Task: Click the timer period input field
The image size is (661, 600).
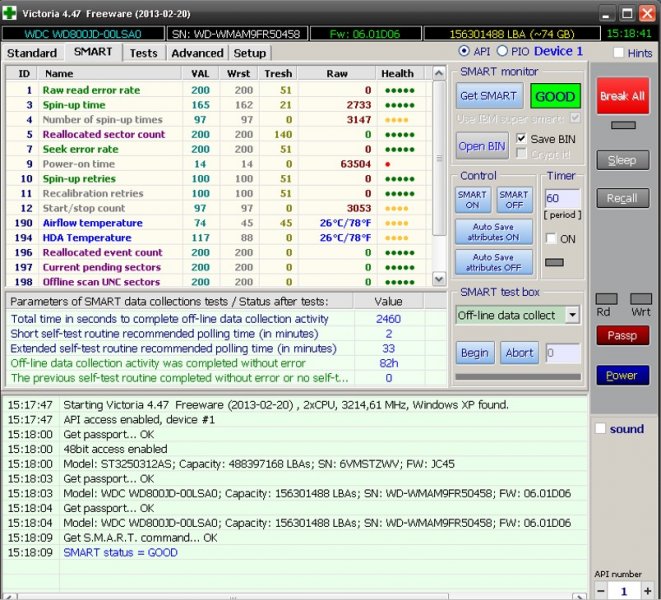Action: pos(562,198)
